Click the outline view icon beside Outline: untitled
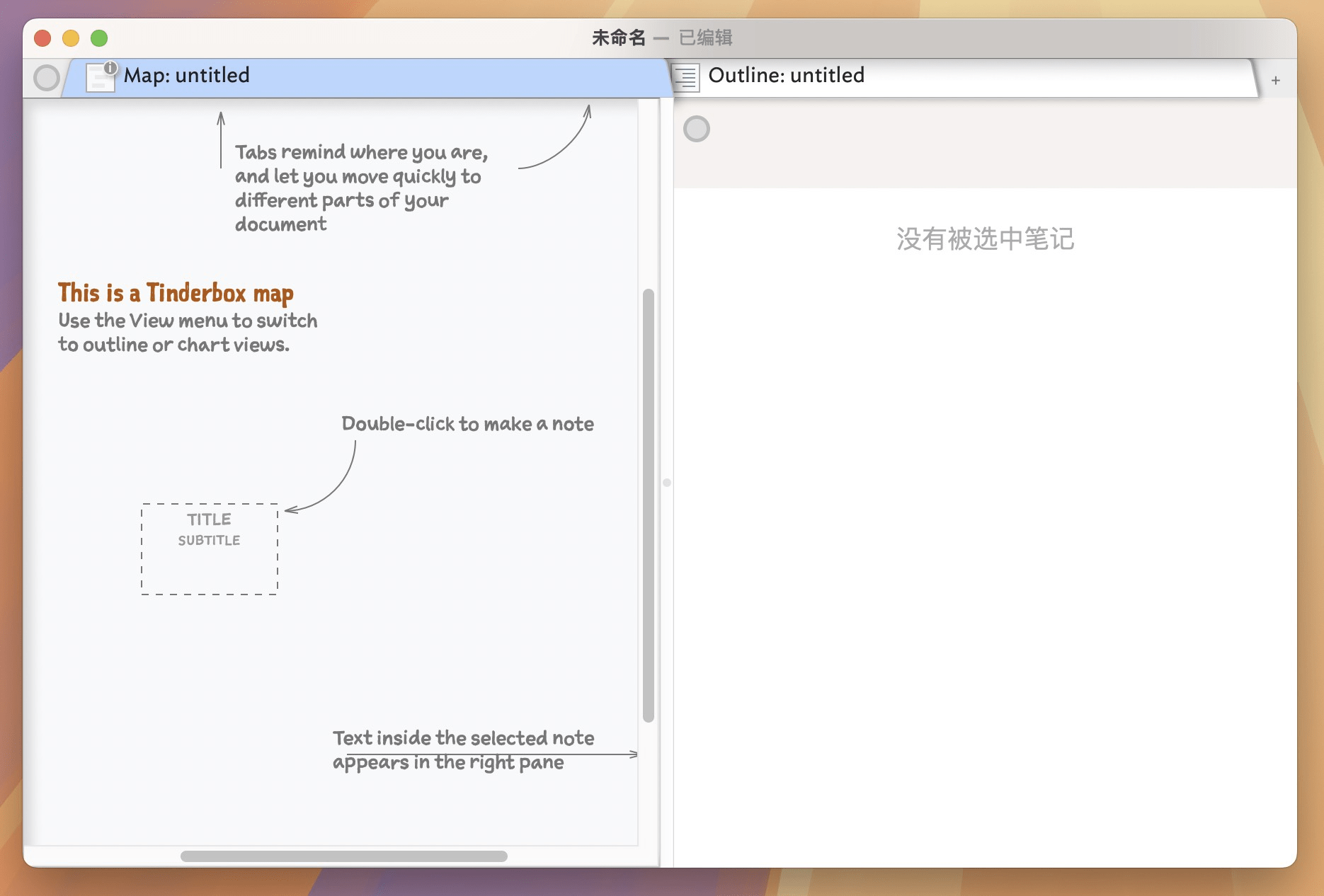This screenshot has width=1324, height=896. tap(686, 77)
